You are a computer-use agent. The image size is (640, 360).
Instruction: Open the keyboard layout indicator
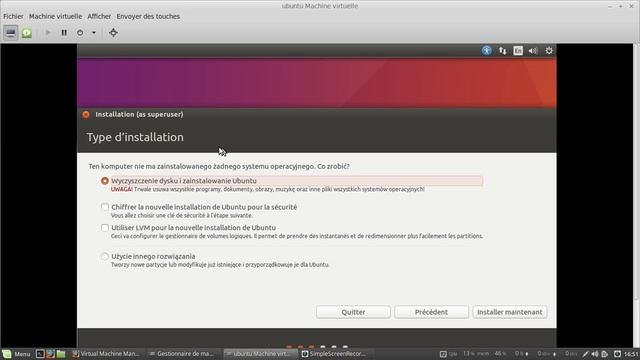(518, 51)
